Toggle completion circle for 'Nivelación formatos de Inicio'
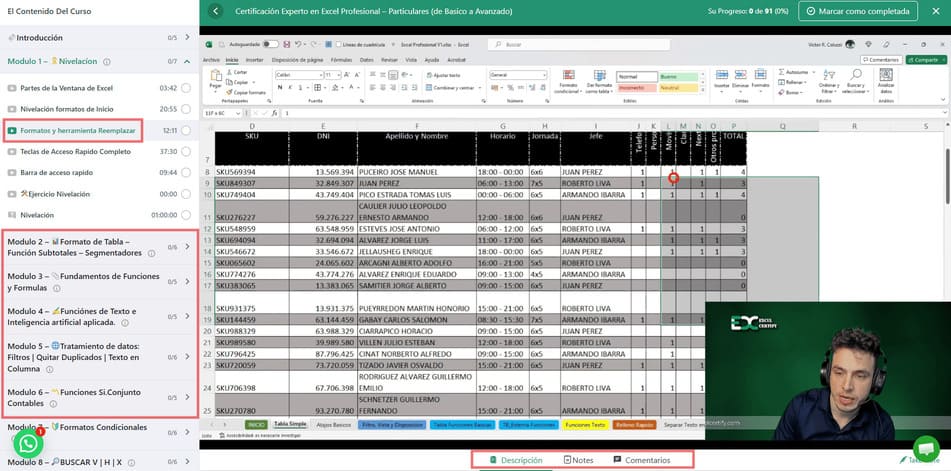951x471 pixels. click(x=186, y=109)
